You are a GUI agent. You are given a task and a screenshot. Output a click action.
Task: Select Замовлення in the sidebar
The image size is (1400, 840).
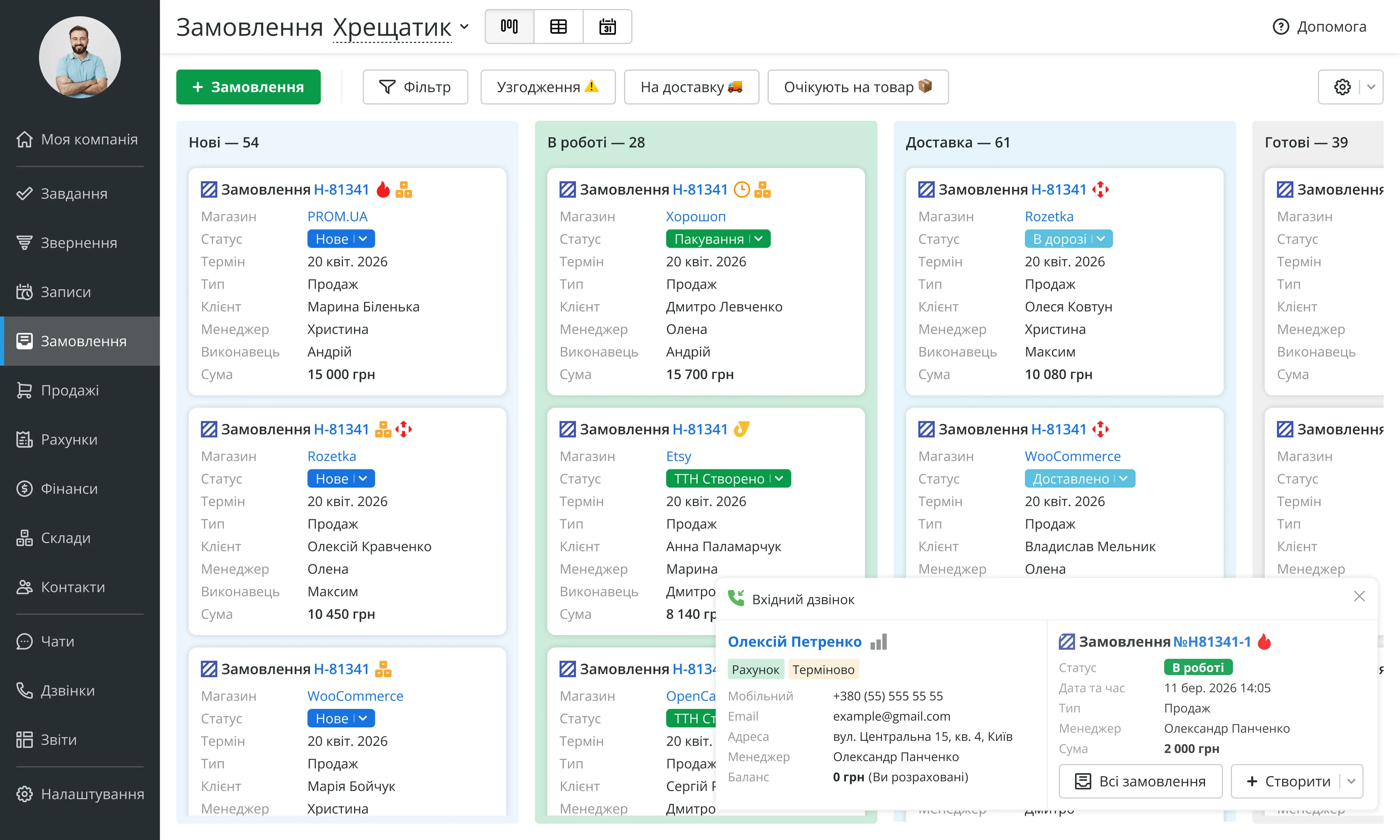tap(80, 341)
